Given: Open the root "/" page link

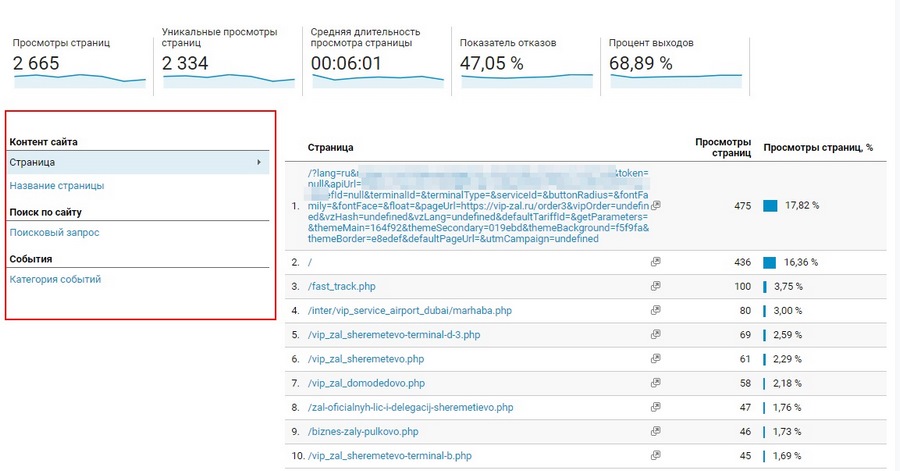Looking at the screenshot, I should pyautogui.click(x=310, y=262).
